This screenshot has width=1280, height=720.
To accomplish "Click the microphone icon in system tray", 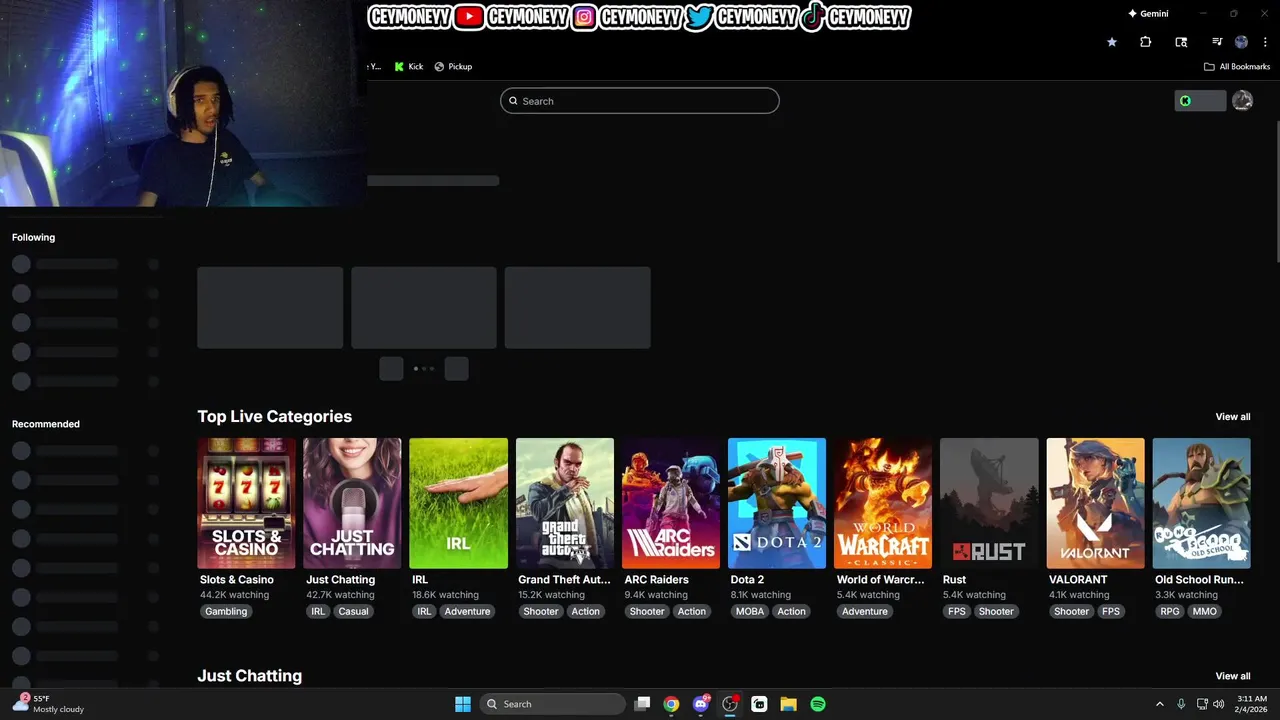I will (x=1181, y=704).
